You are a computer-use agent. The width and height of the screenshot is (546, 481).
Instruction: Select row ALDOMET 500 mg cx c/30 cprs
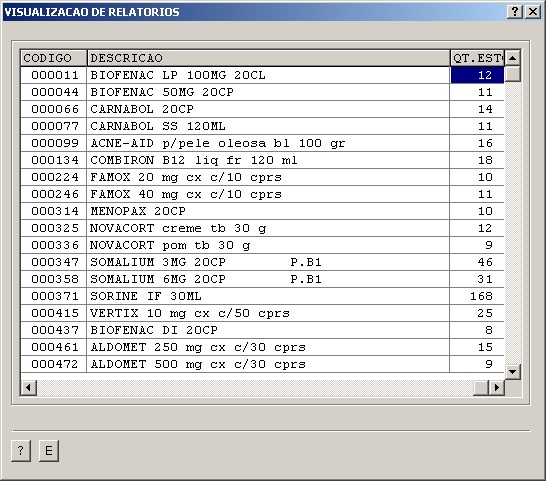pyautogui.click(x=262, y=364)
